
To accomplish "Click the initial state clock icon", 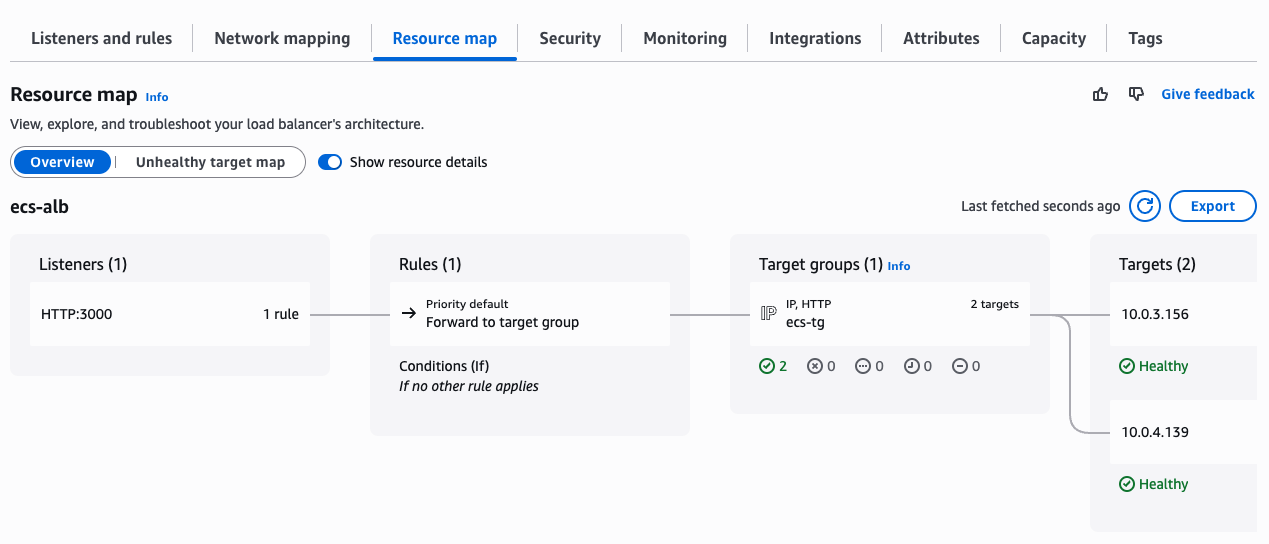I will 911,366.
